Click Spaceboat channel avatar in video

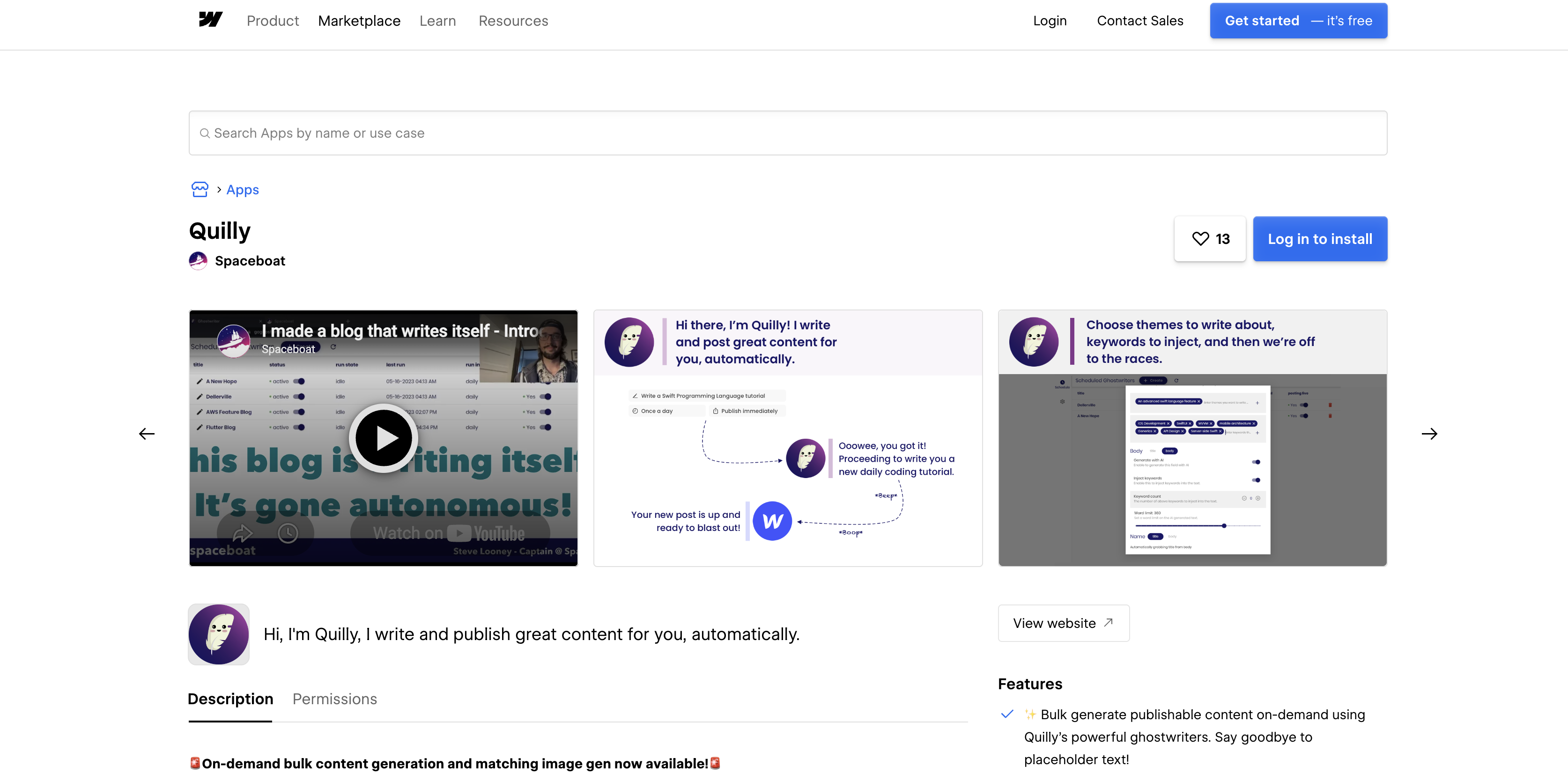tap(234, 340)
